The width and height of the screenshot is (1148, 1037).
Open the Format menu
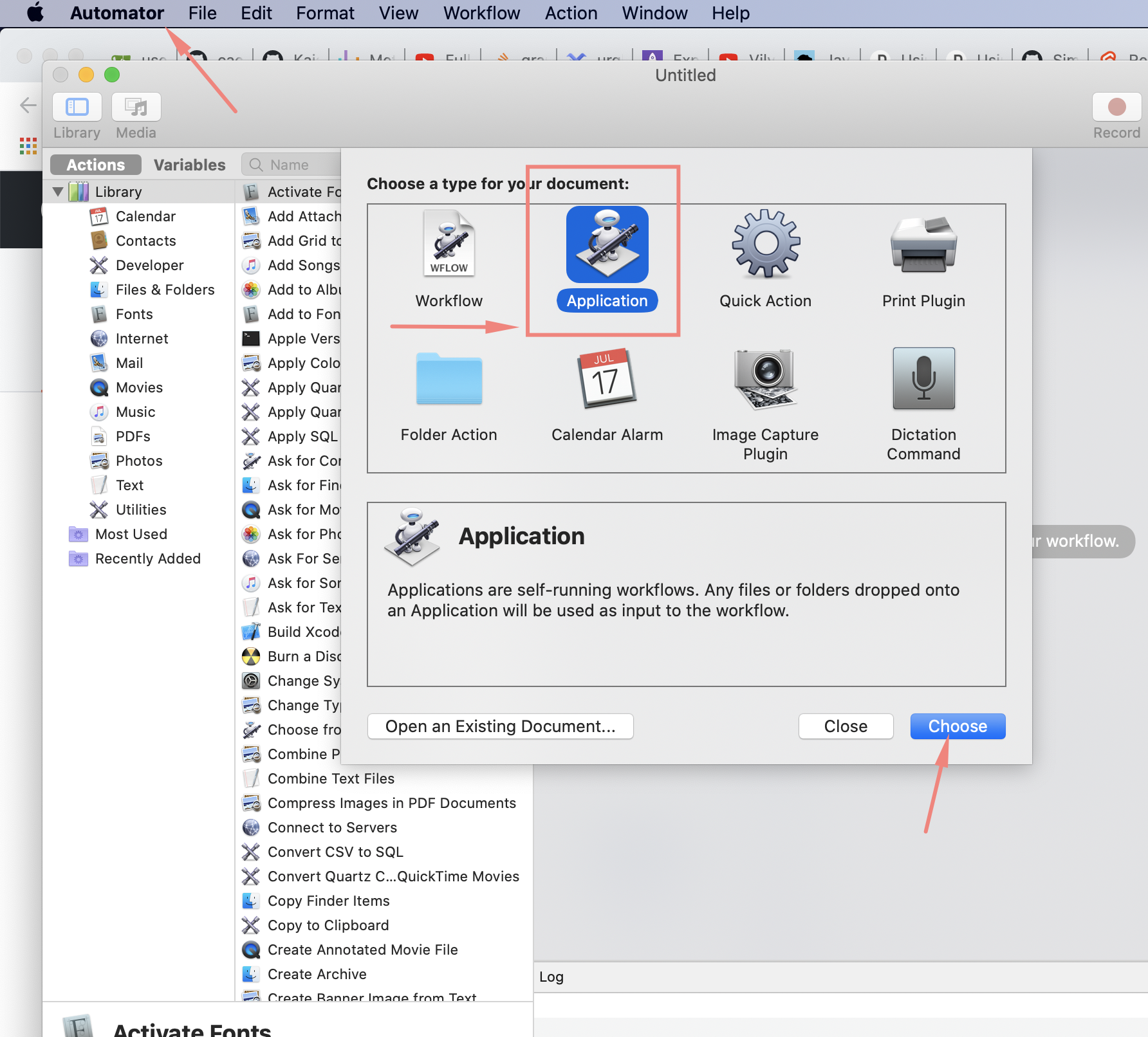(325, 13)
